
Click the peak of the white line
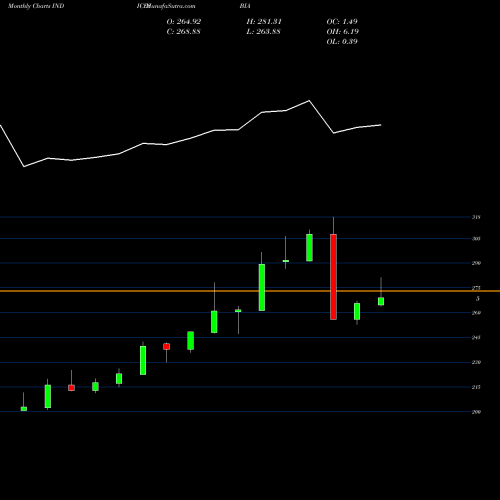pos(309,100)
